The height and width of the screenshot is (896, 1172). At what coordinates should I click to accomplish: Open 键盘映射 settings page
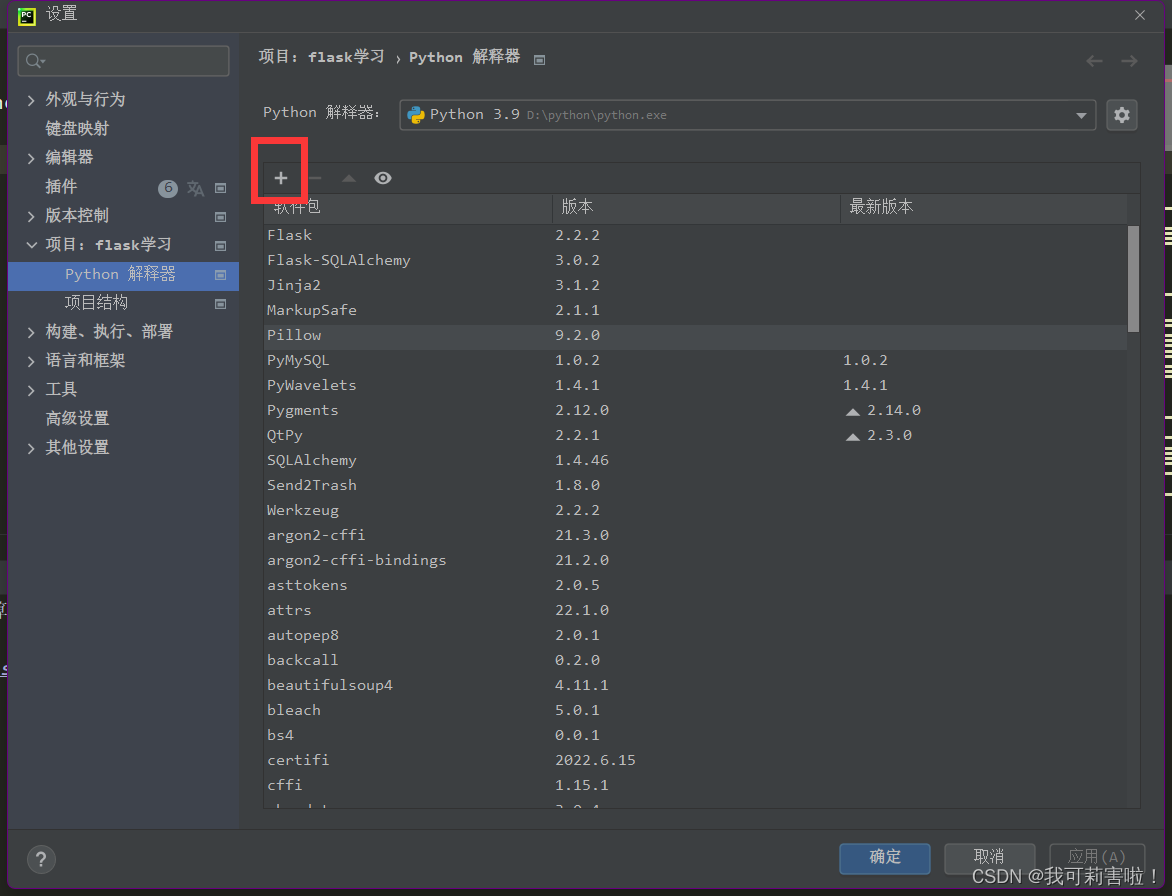[77, 129]
